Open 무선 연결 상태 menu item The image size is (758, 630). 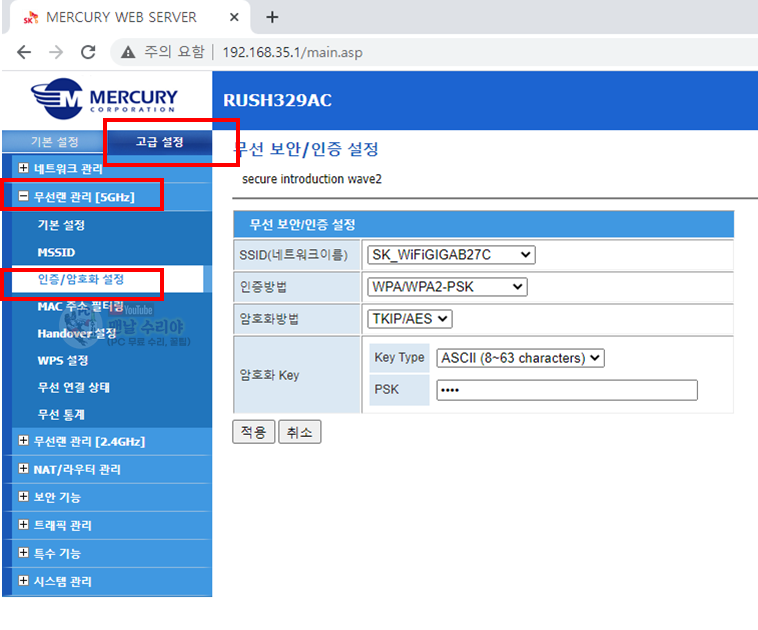click(73, 388)
